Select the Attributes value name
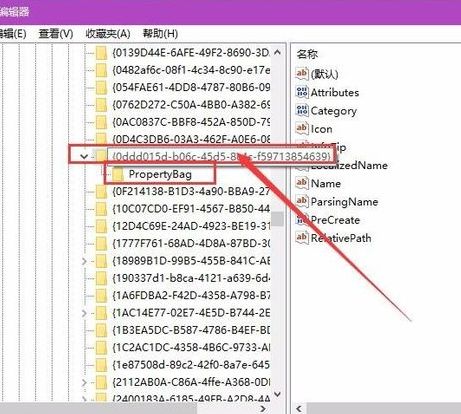 click(x=335, y=92)
